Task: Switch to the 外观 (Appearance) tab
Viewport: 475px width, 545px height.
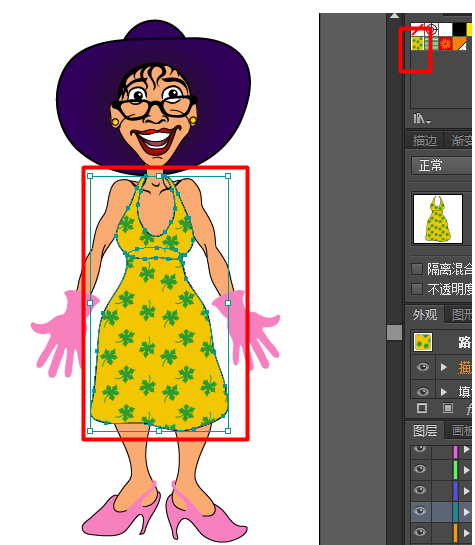Action: [x=425, y=315]
